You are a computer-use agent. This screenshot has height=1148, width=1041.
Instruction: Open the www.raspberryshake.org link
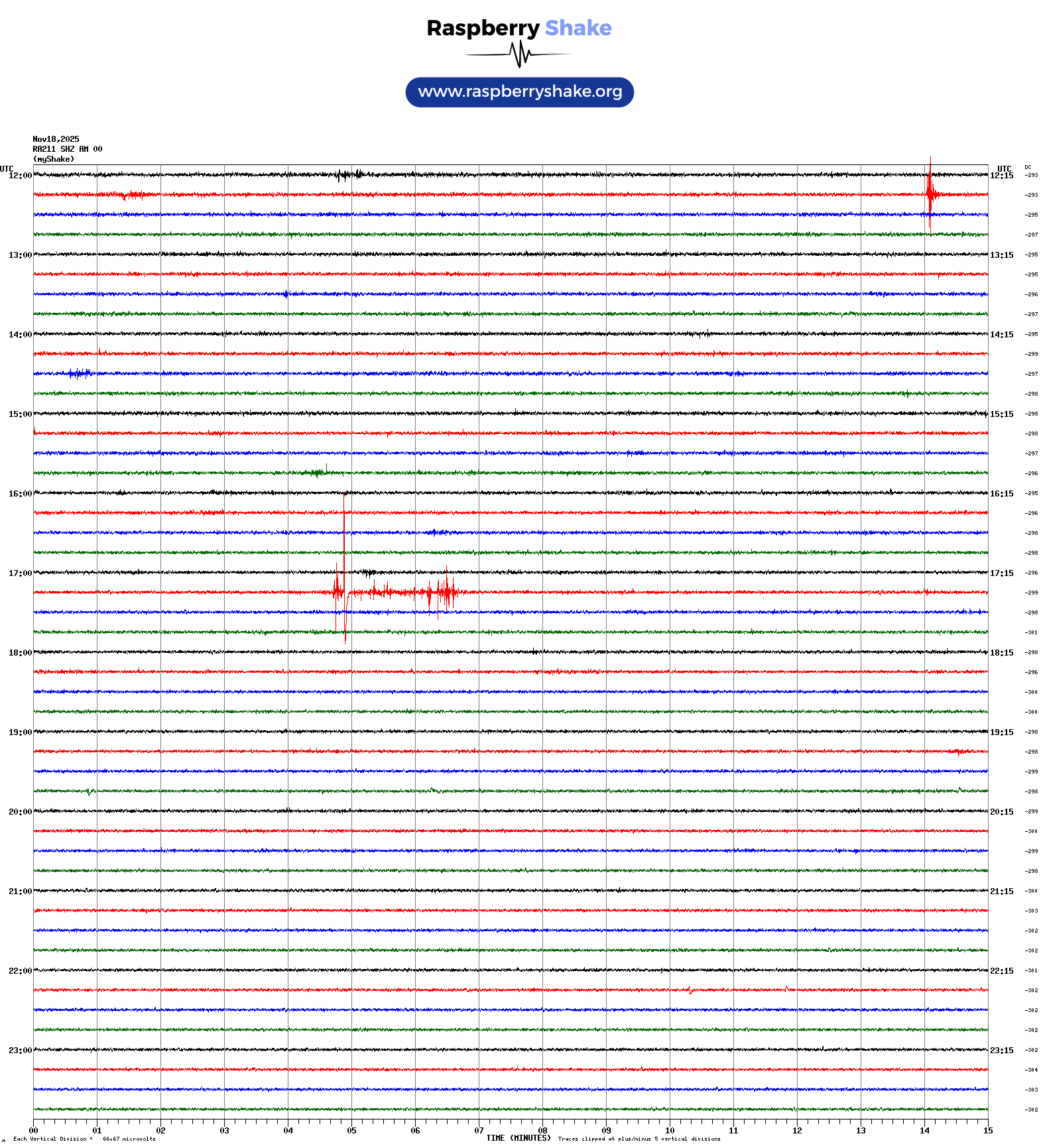point(520,92)
